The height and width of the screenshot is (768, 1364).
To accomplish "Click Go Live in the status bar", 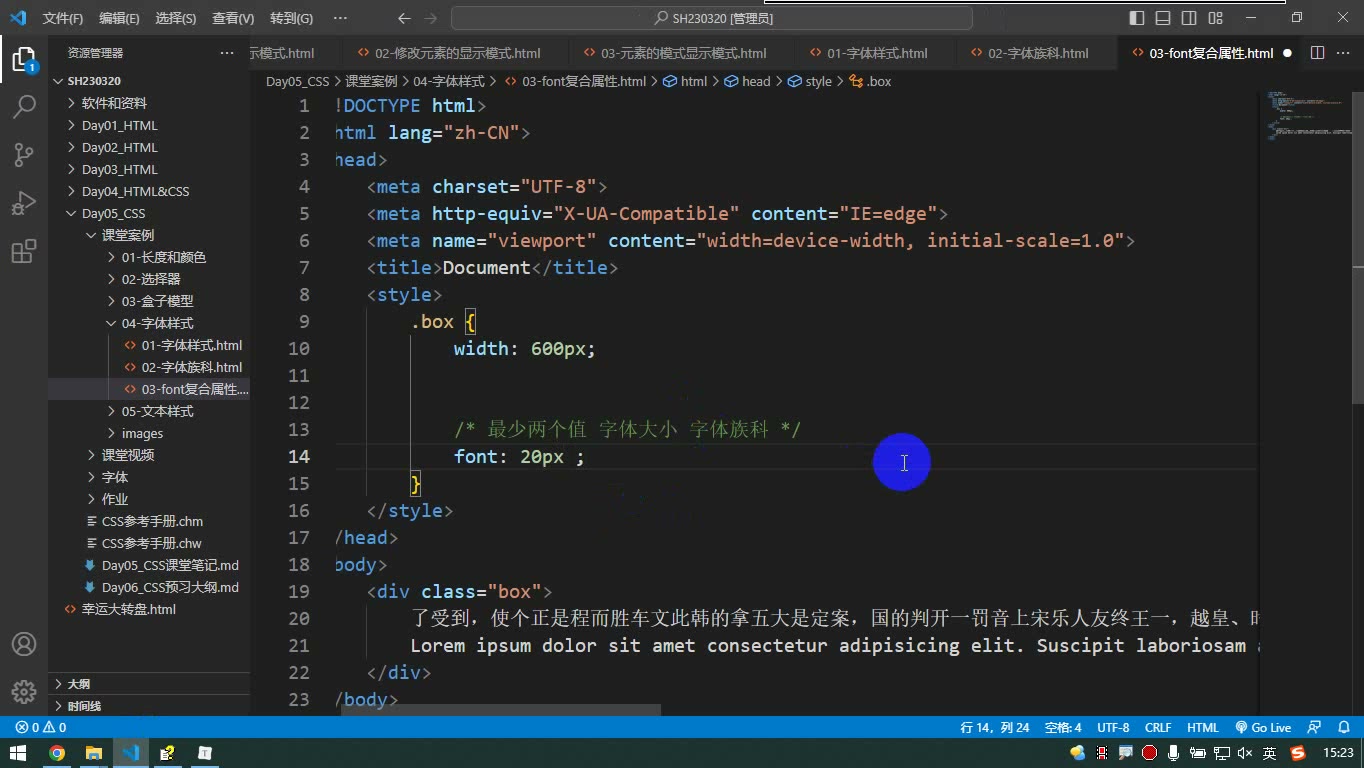I will point(1263,728).
